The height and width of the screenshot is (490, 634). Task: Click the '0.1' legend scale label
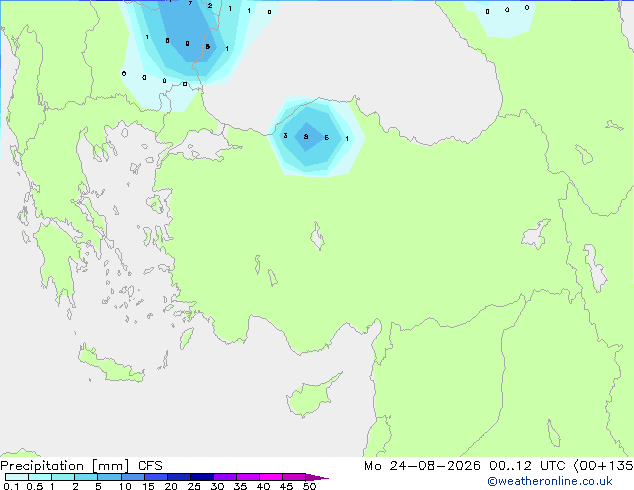11,486
